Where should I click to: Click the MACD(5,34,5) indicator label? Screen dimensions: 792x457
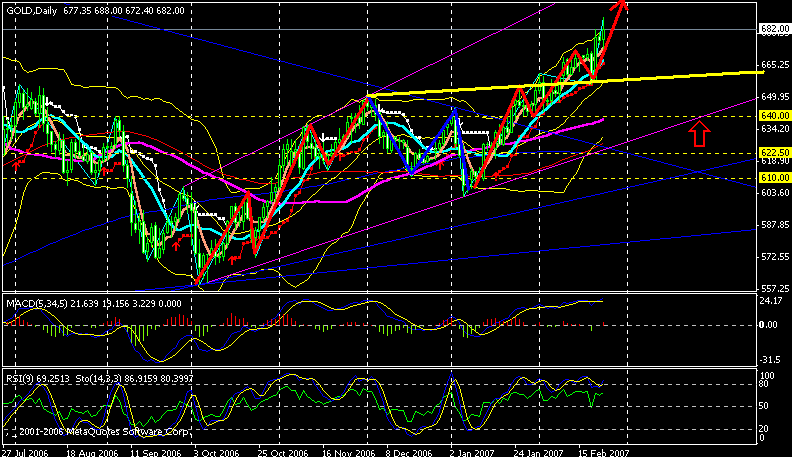click(36, 301)
